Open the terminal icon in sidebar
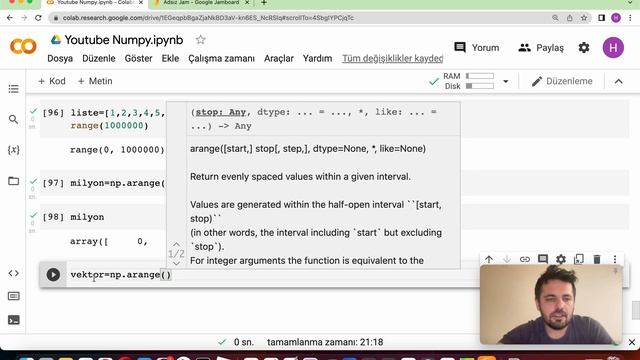 [x=13, y=320]
